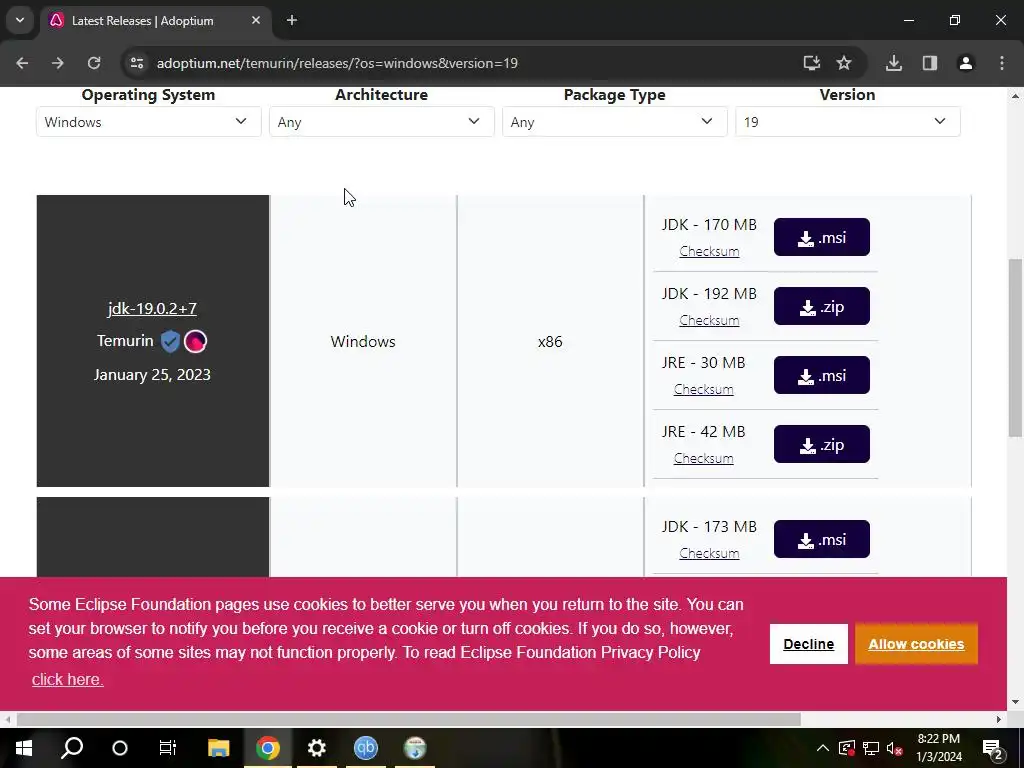Open Operating System dropdown showing Windows

tap(148, 121)
